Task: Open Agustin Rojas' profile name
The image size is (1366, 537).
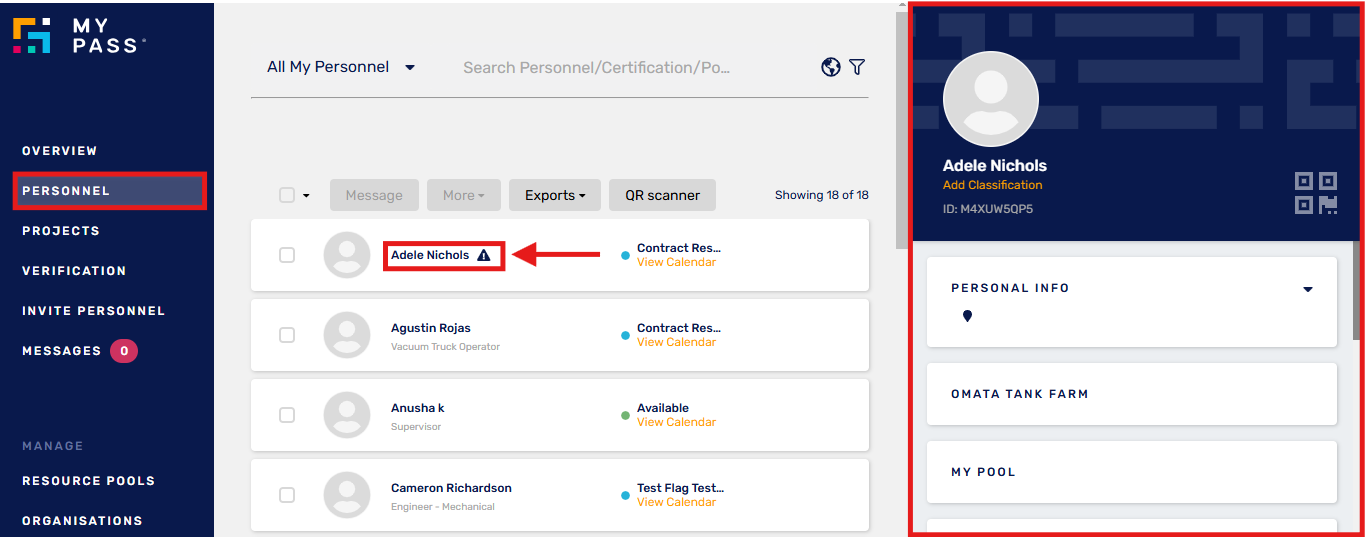Action: click(431, 328)
